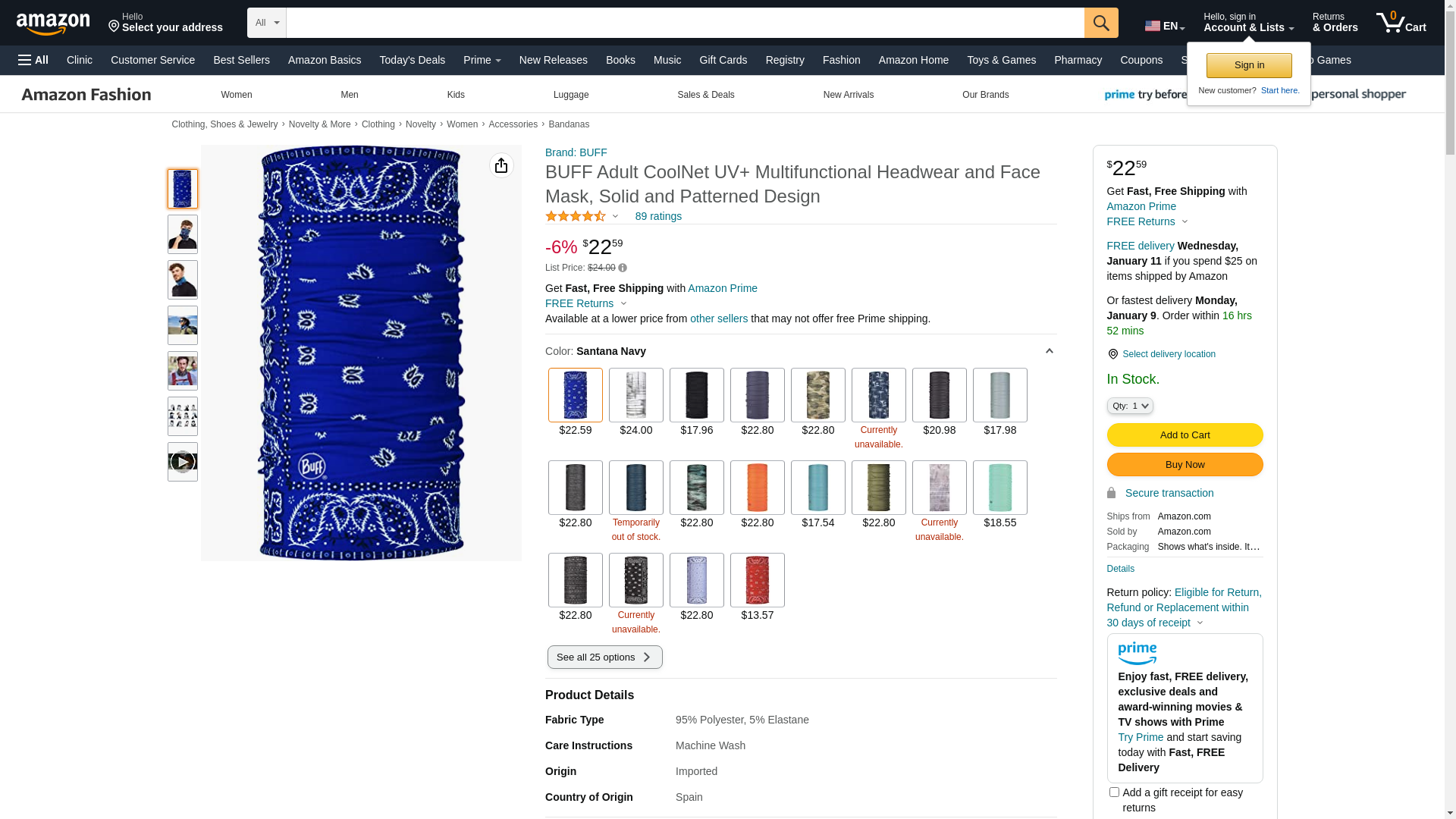Go to Amazon home via logo
Viewport: 1456px width, 819px height.
pos(53,24)
